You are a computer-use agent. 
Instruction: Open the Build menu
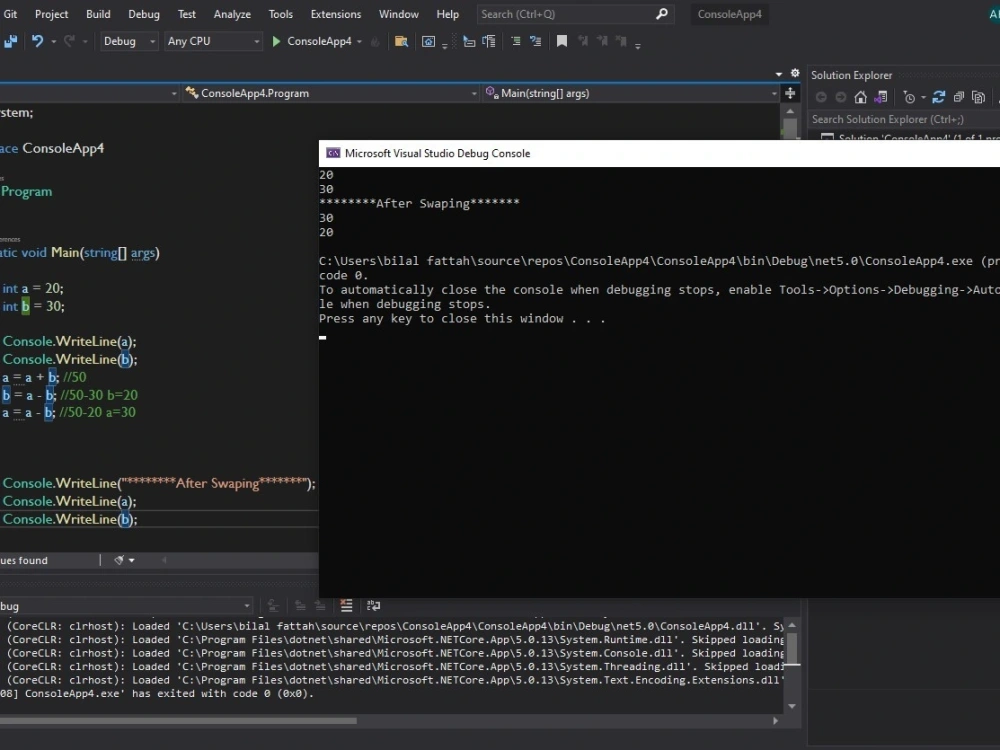pyautogui.click(x=98, y=13)
